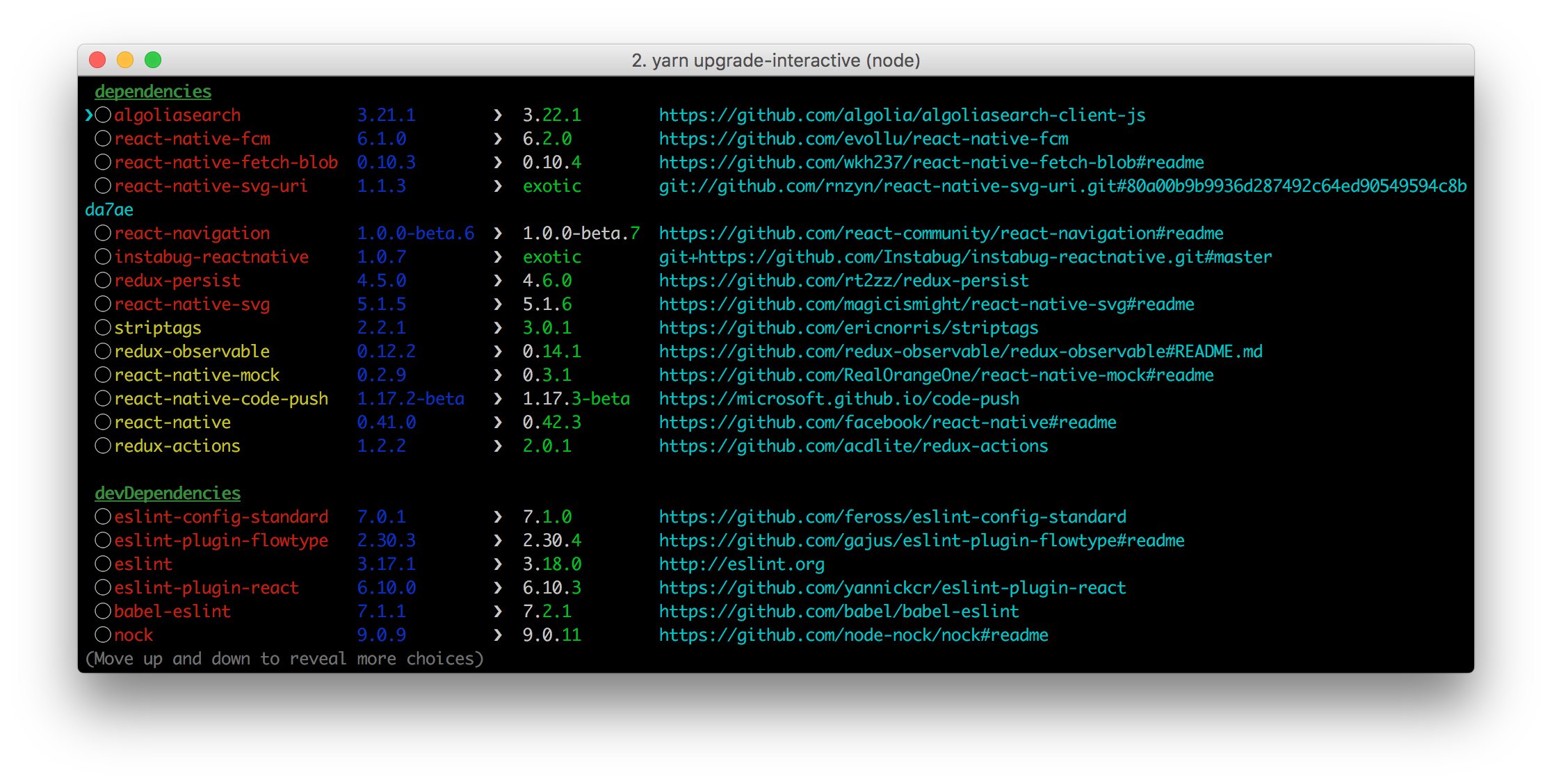This screenshot has height=784, width=1552.
Task: Toggle react-native-fetch-blob selection circle
Action: (x=103, y=162)
